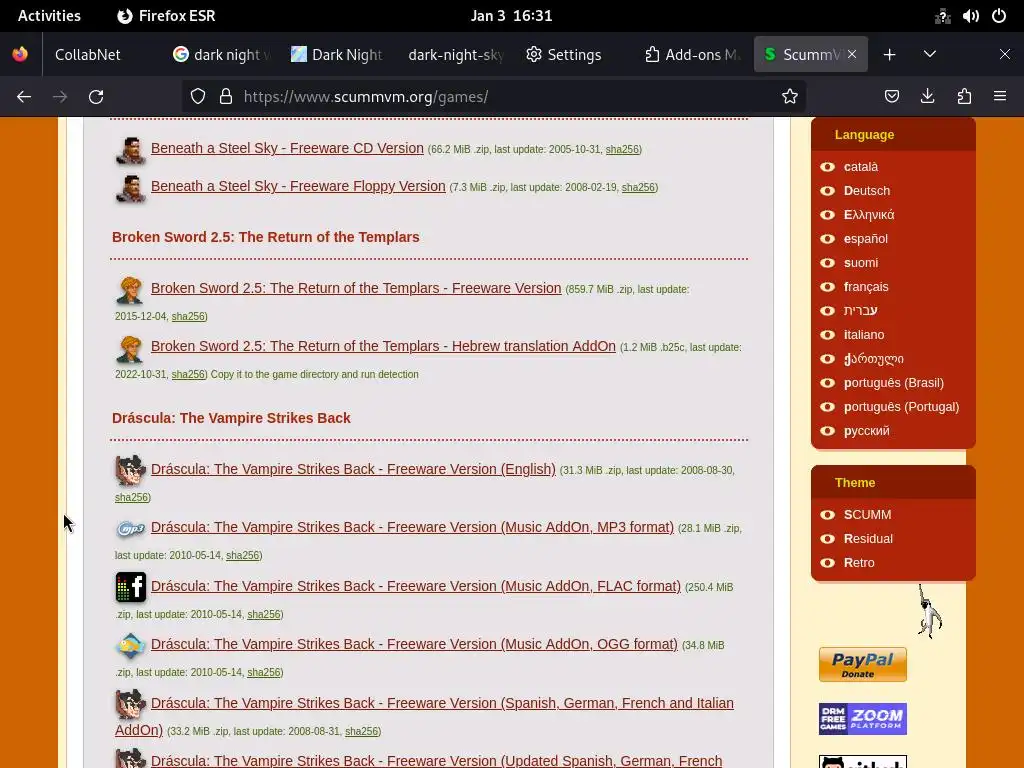Open sha256 link for Steel Sky CD Version
1024x768 pixels.
622,150
